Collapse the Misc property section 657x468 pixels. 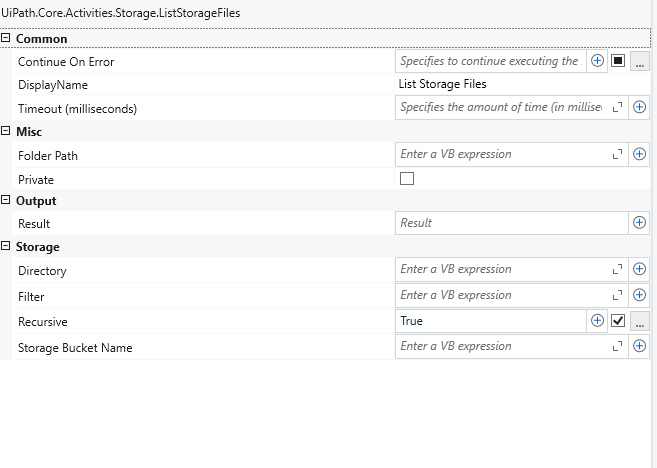(7, 131)
